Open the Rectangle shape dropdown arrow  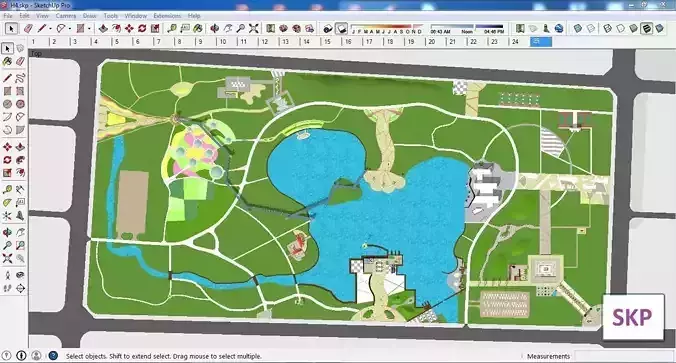[89, 29]
